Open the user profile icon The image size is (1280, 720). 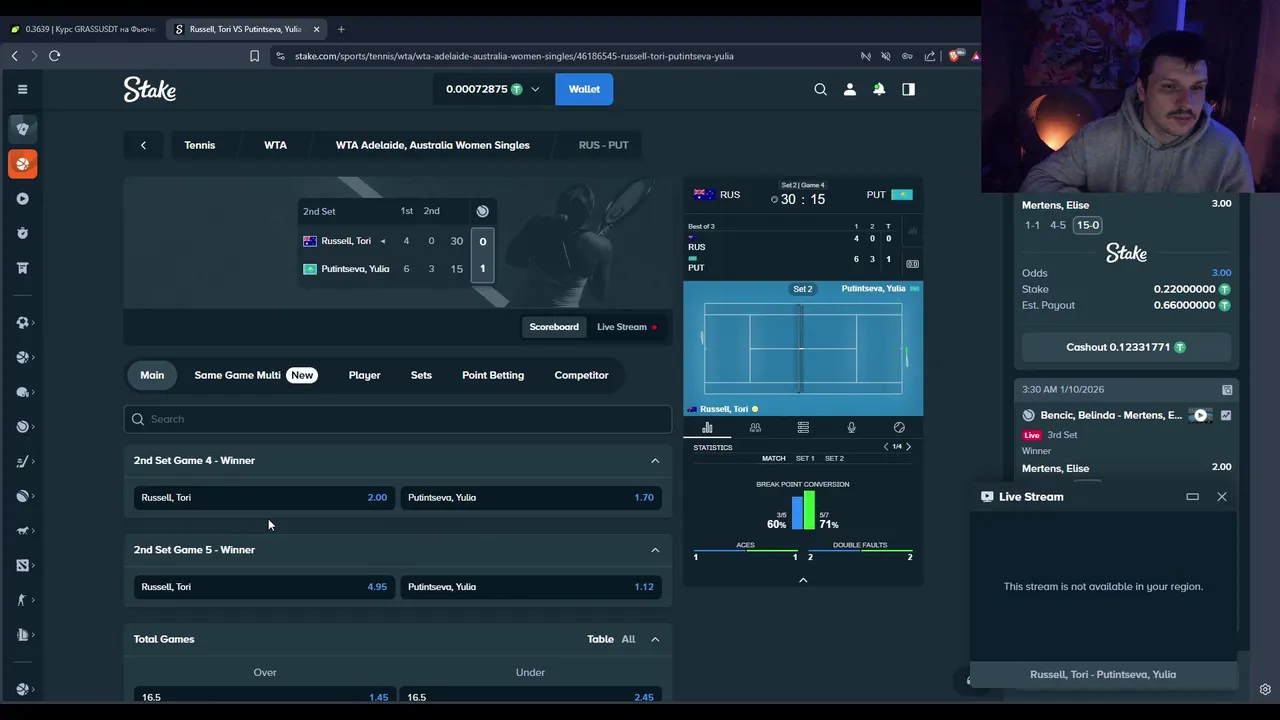click(850, 89)
